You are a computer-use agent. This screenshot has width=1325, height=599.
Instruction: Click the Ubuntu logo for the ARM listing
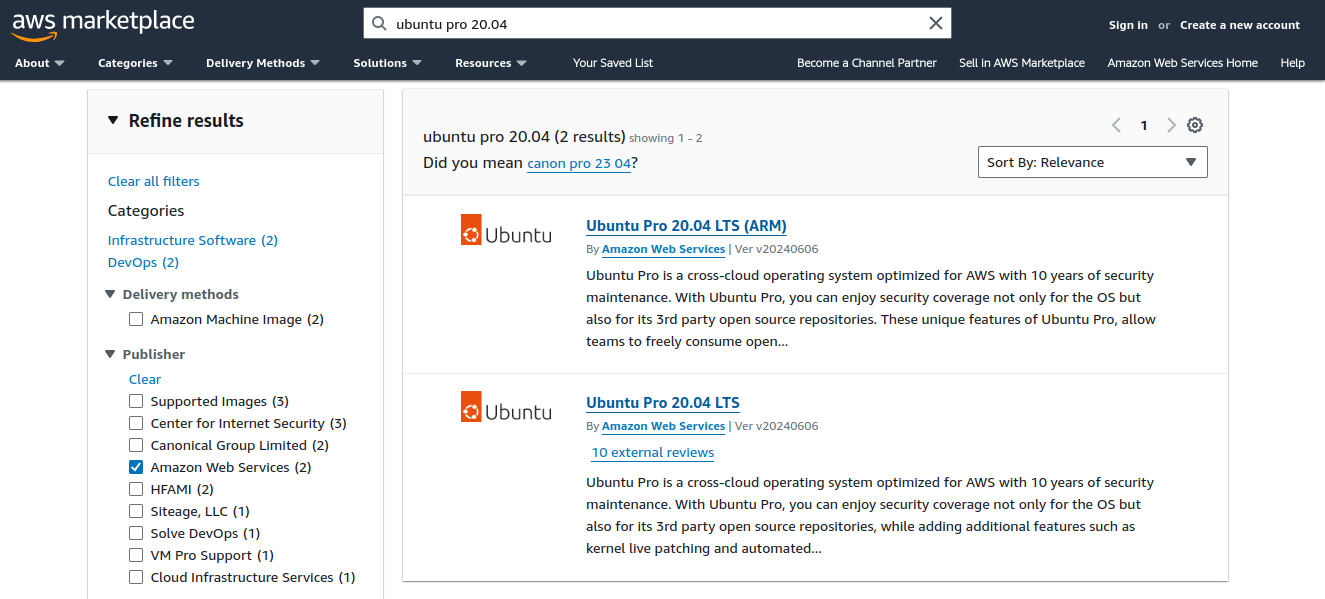(506, 229)
